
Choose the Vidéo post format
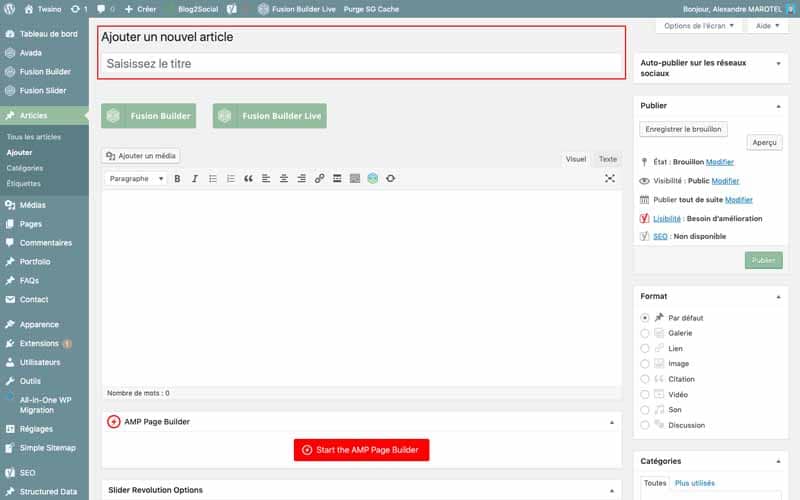pos(645,394)
